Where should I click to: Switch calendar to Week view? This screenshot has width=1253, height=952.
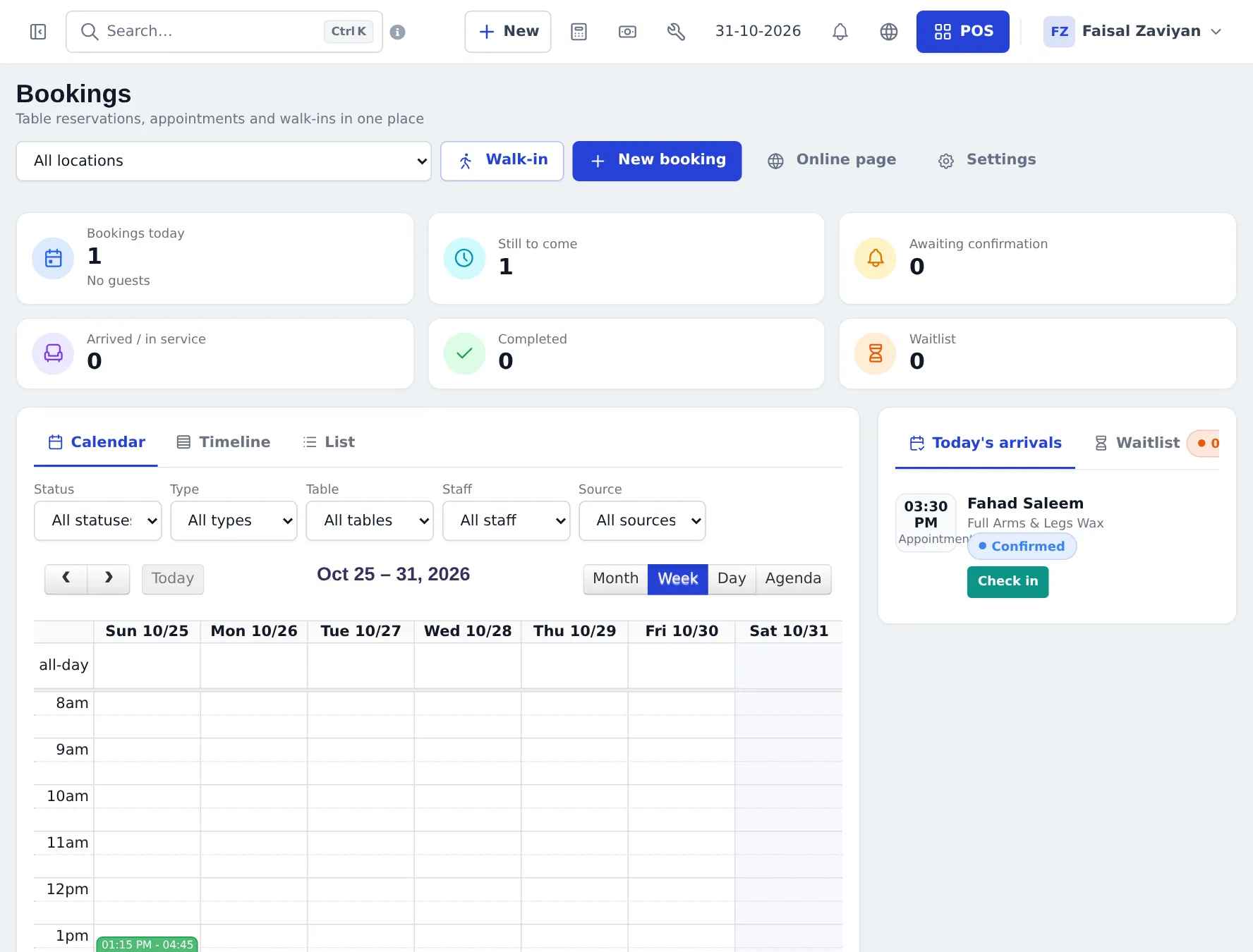click(x=678, y=579)
